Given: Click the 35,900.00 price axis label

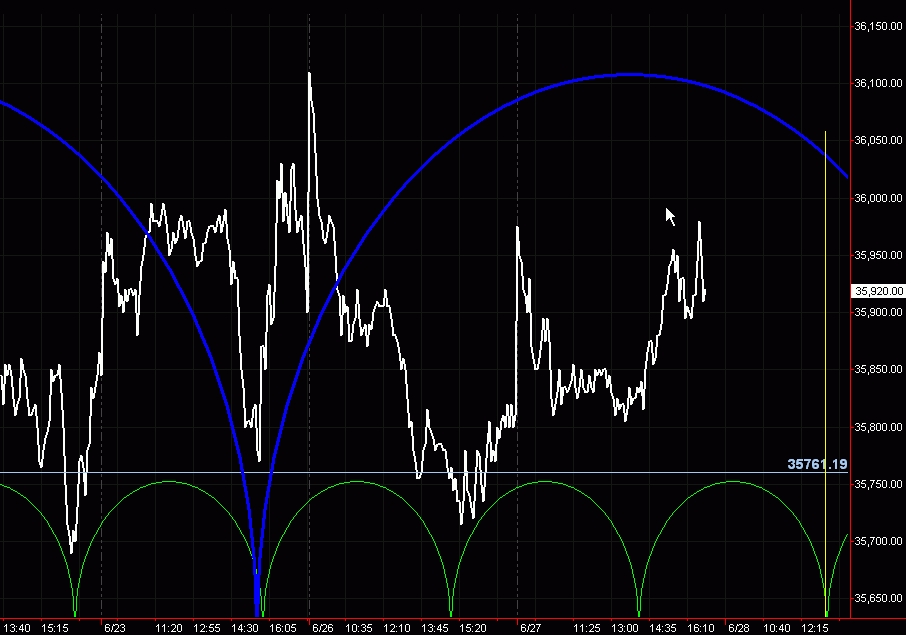Looking at the screenshot, I should point(878,312).
